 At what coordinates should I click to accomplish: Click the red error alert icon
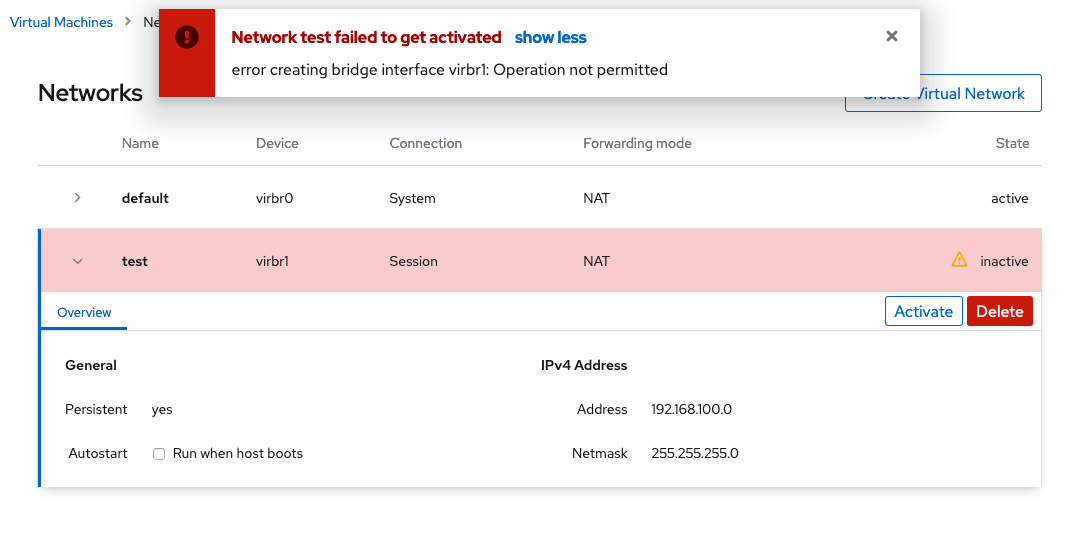(187, 38)
